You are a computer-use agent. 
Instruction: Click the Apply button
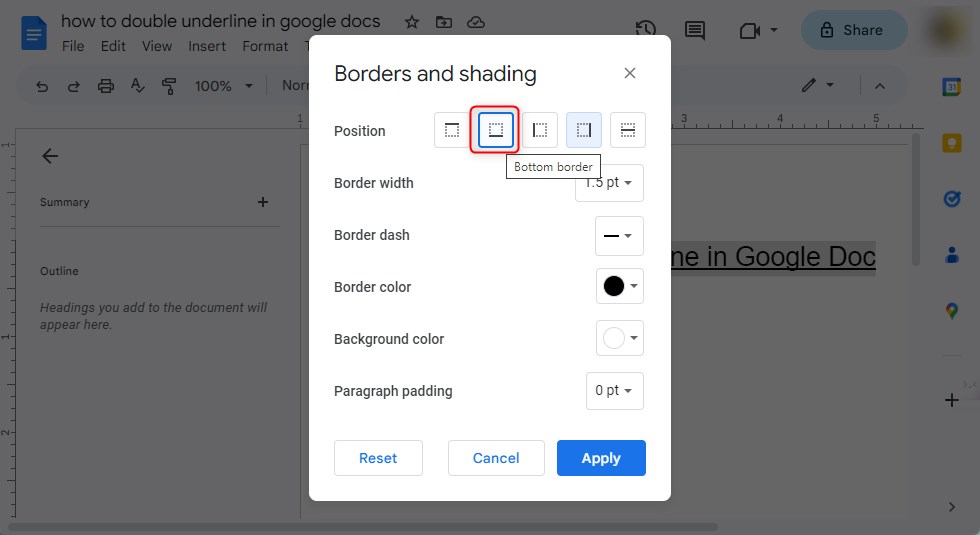pyautogui.click(x=601, y=458)
